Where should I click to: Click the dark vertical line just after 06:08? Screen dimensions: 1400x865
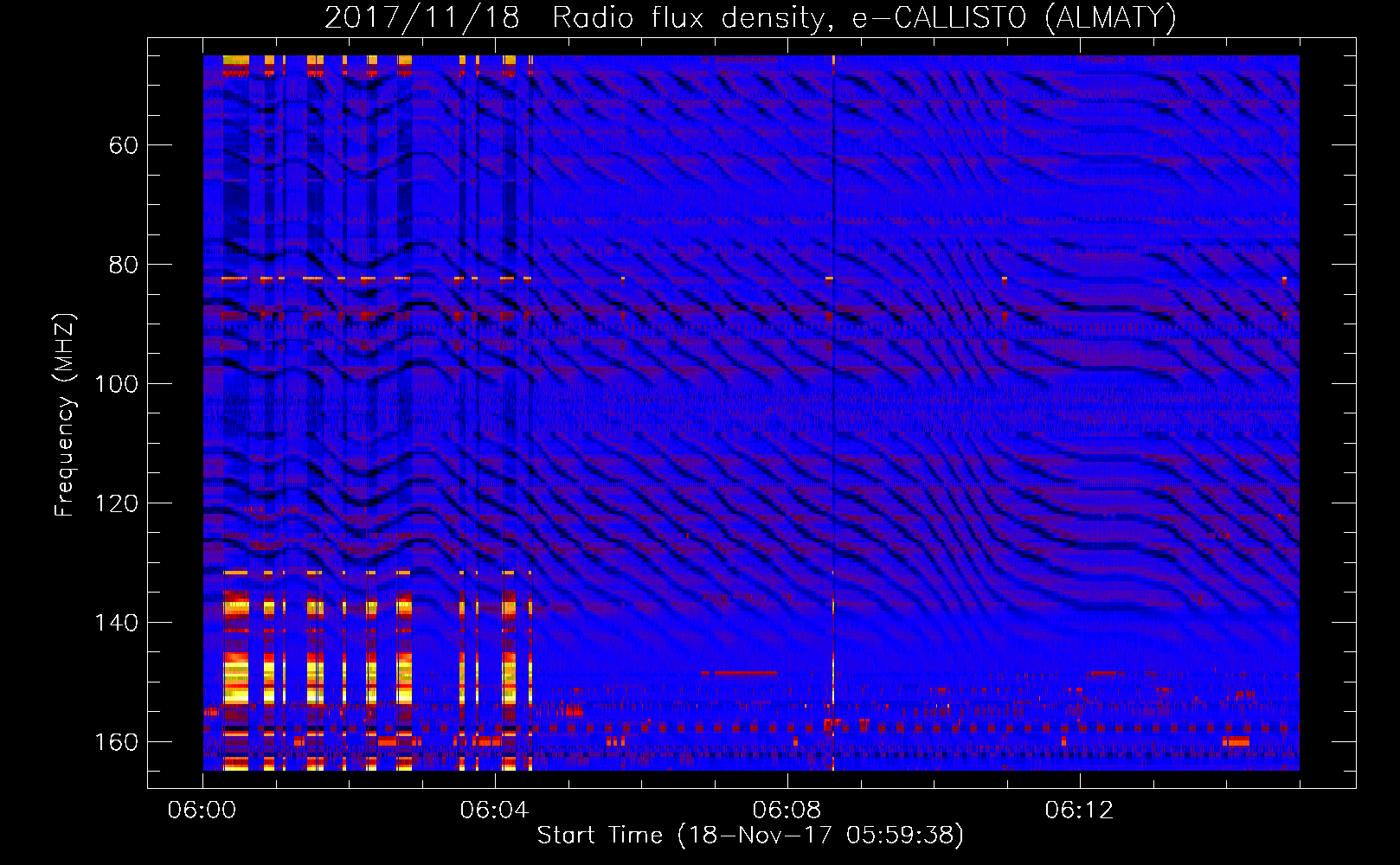pyautogui.click(x=833, y=413)
